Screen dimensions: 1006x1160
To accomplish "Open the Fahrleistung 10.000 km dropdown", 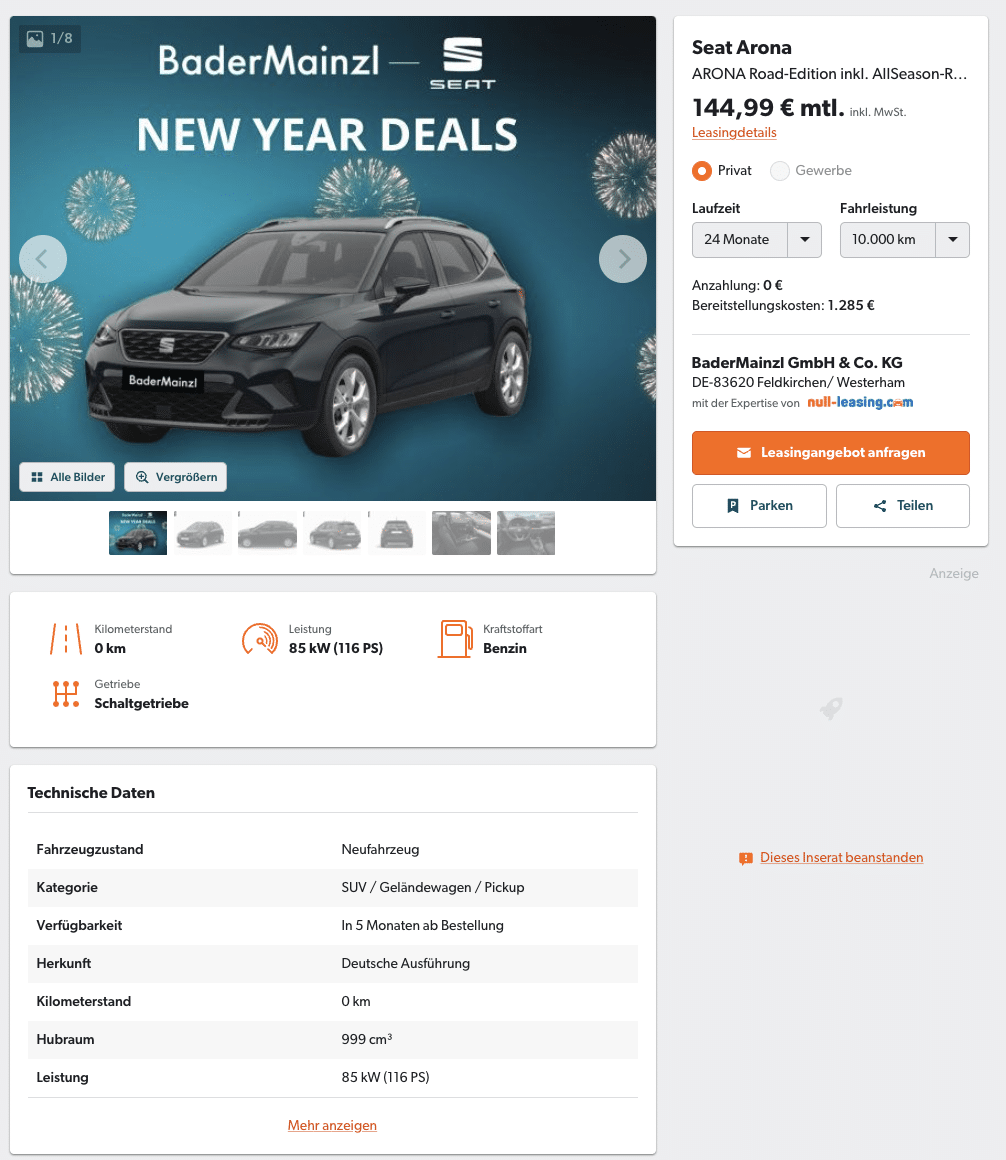I will click(905, 240).
